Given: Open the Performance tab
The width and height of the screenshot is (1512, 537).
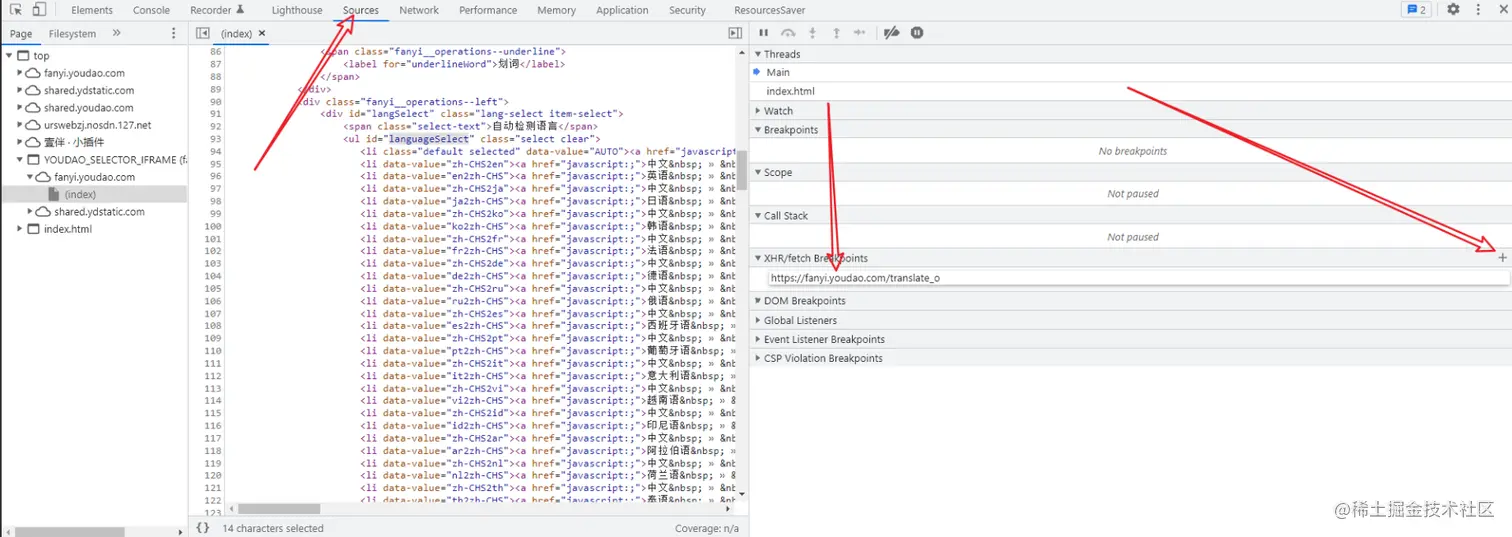Looking at the screenshot, I should coord(488,10).
